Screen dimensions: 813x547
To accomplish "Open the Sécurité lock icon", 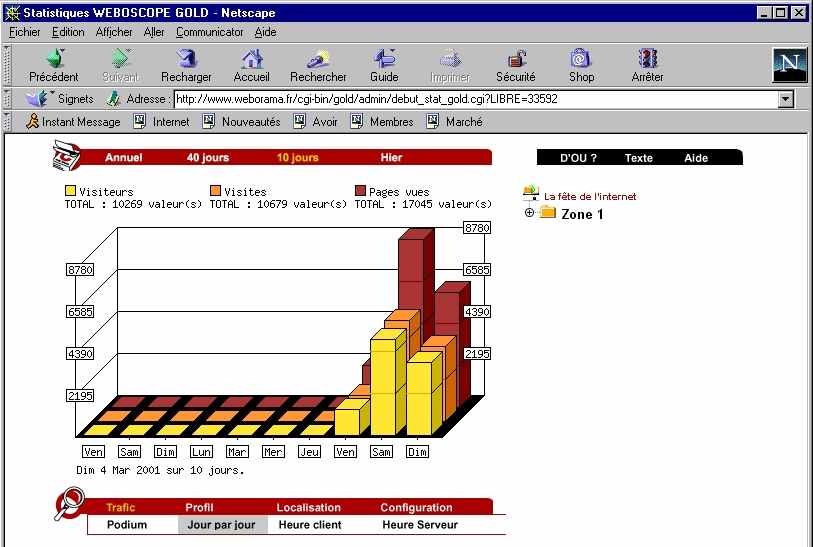I will (515, 66).
